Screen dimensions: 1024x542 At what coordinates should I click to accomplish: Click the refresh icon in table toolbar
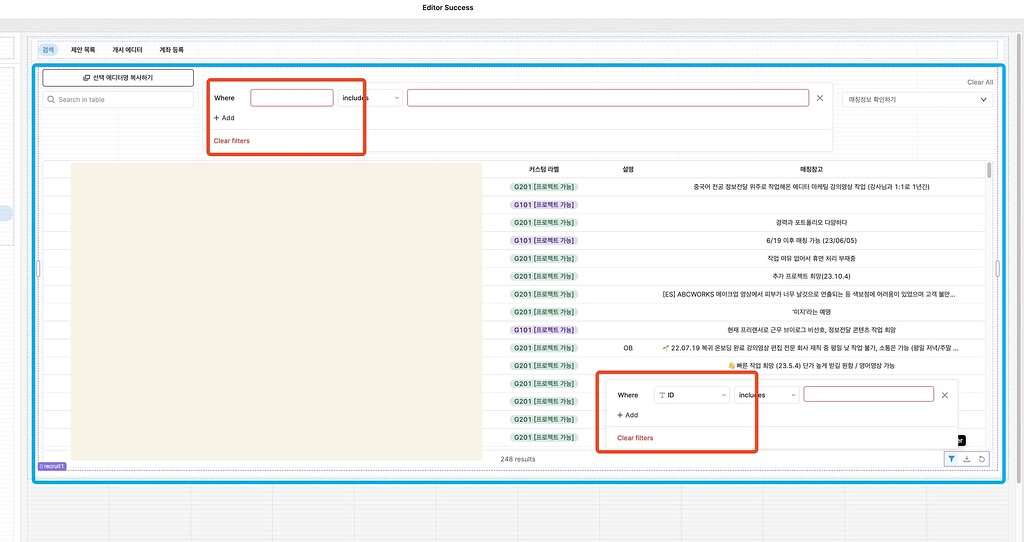pos(982,459)
